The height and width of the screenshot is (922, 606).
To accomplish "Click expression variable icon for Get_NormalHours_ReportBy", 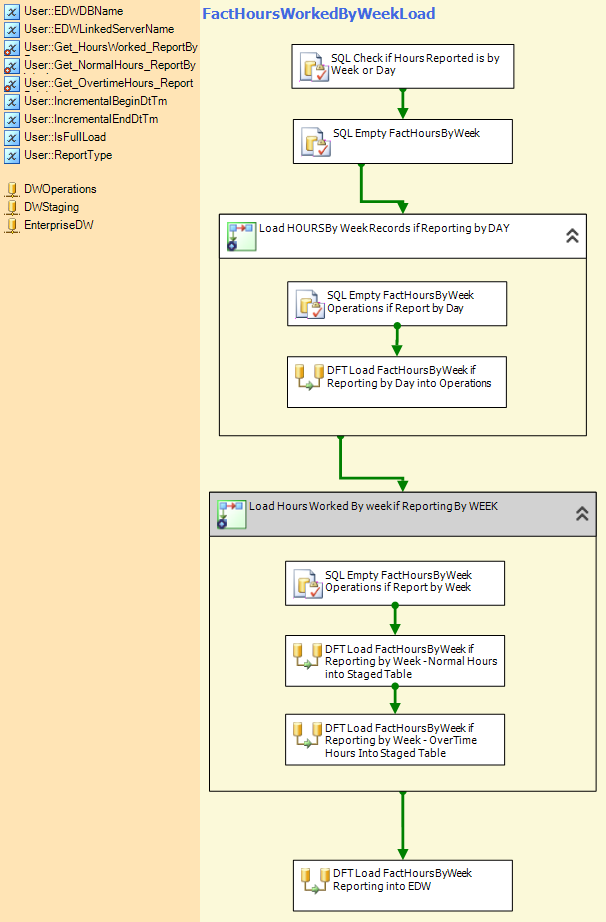I will pyautogui.click(x=12, y=66).
